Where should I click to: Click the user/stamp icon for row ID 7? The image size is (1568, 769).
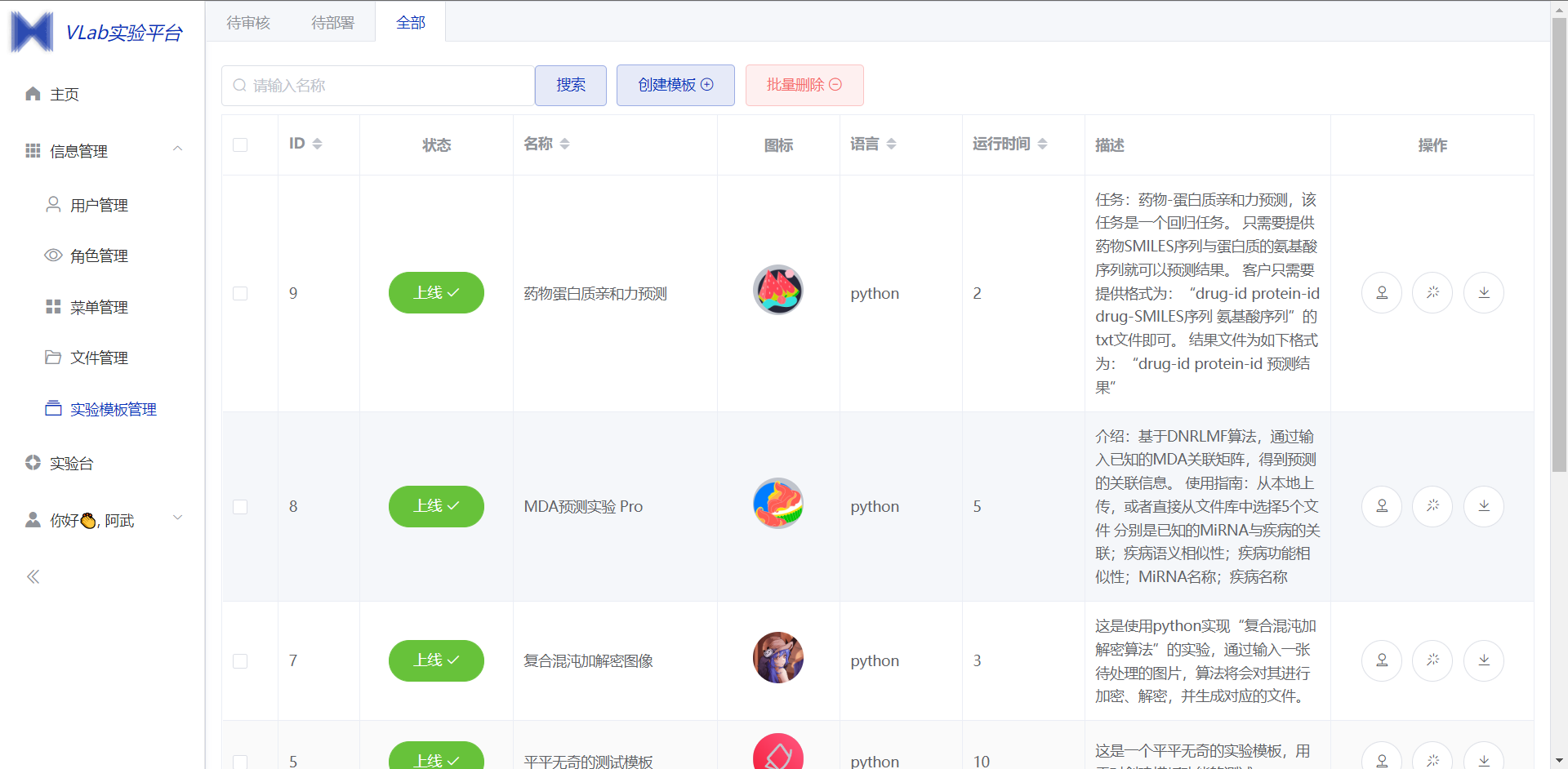pos(1382,660)
